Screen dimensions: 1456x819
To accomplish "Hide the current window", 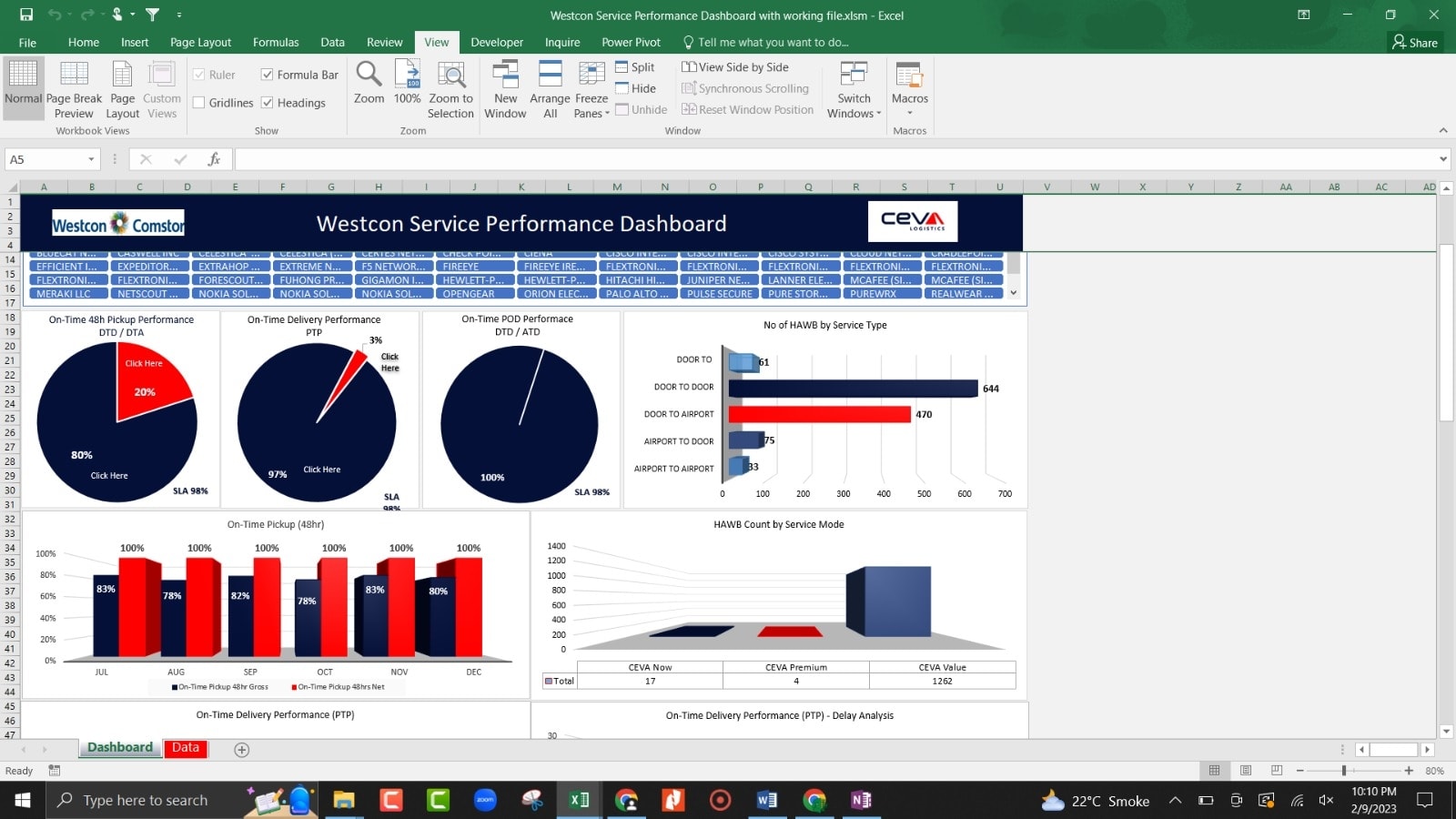I will [635, 88].
